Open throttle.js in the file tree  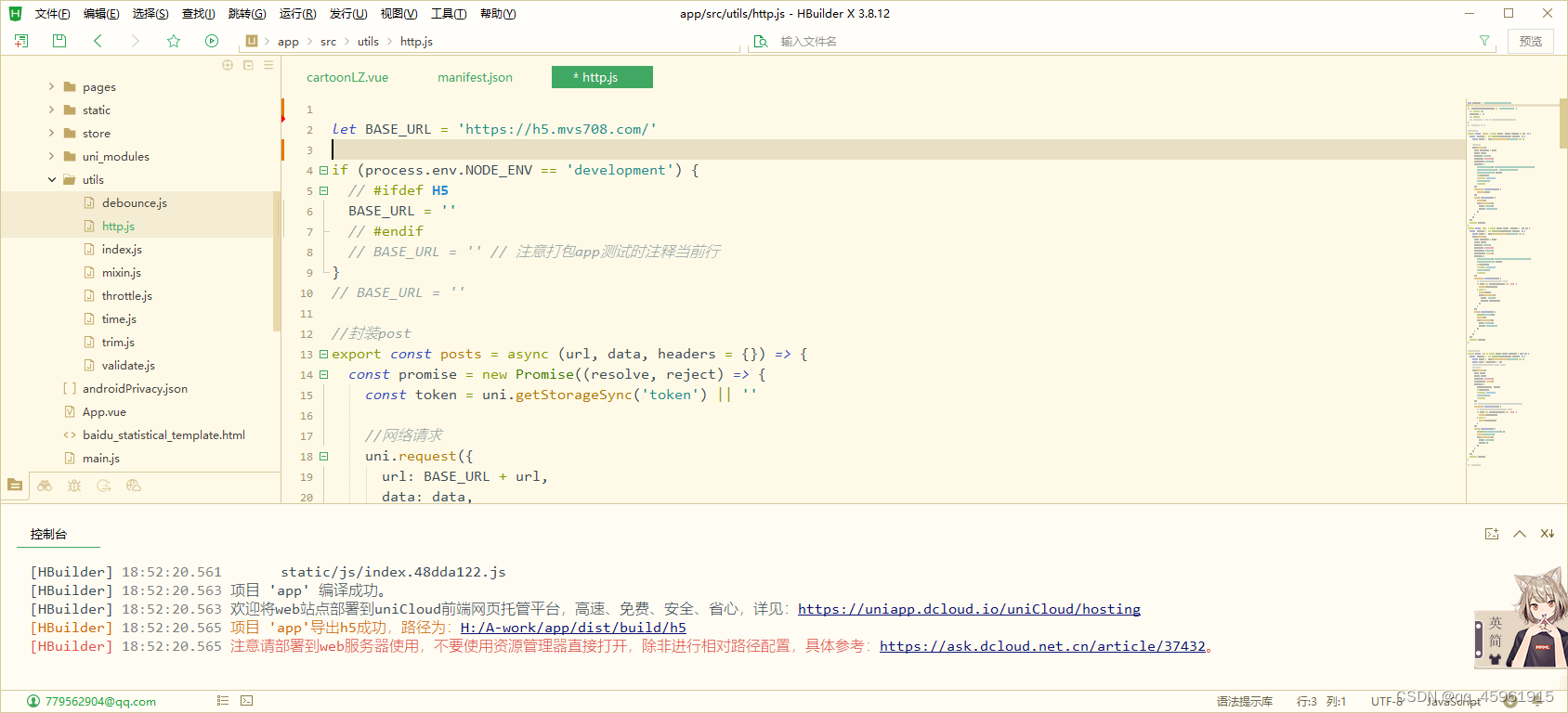click(x=127, y=295)
